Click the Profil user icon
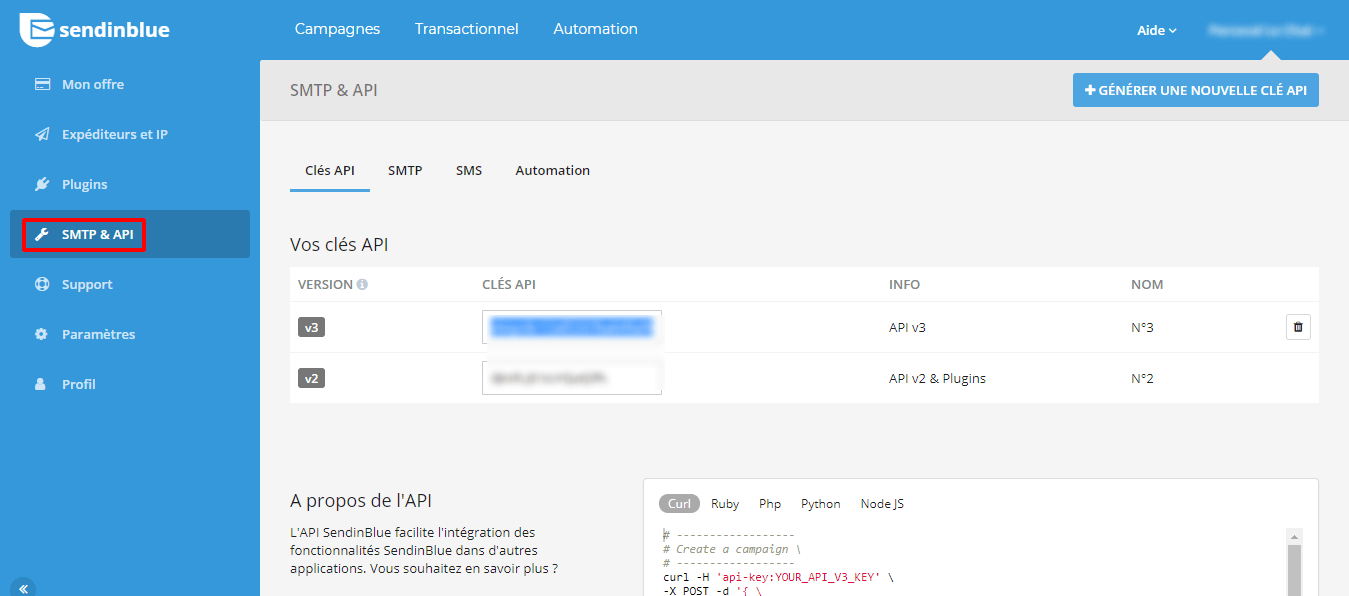 [41, 384]
